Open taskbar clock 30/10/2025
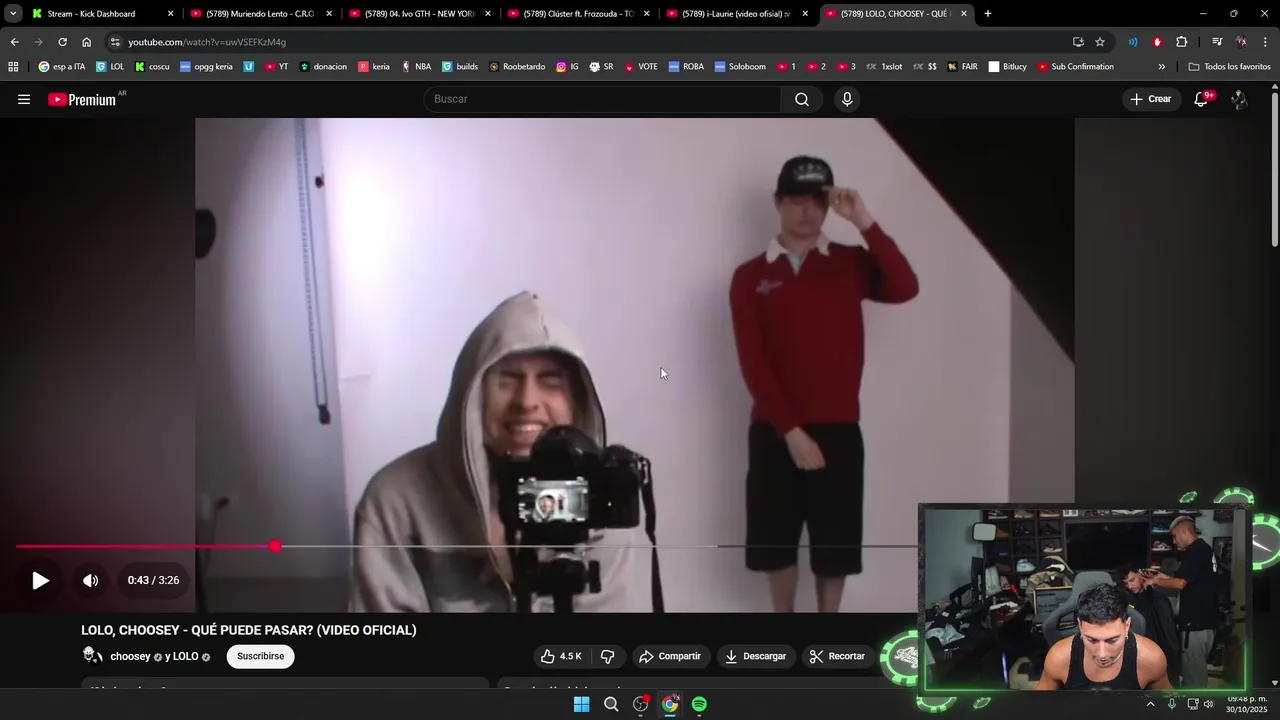This screenshot has width=1280, height=720. (x=1247, y=704)
